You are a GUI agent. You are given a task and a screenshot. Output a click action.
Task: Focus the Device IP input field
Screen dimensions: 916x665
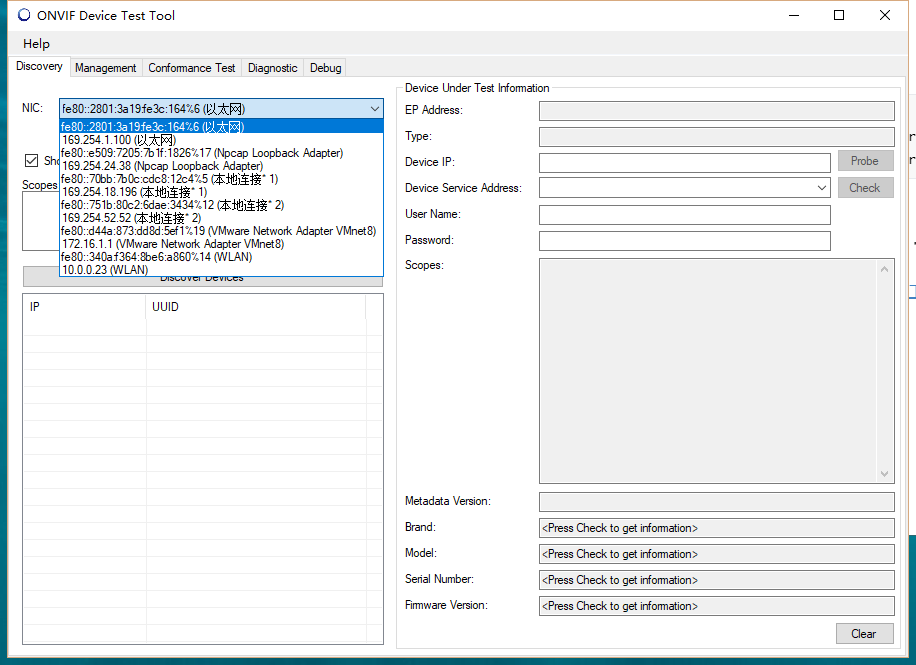(x=685, y=162)
